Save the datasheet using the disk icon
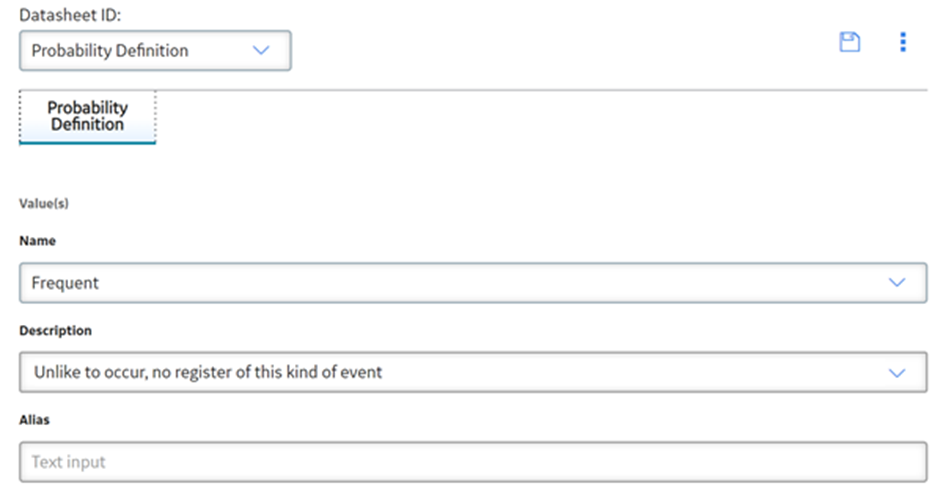 (x=849, y=42)
